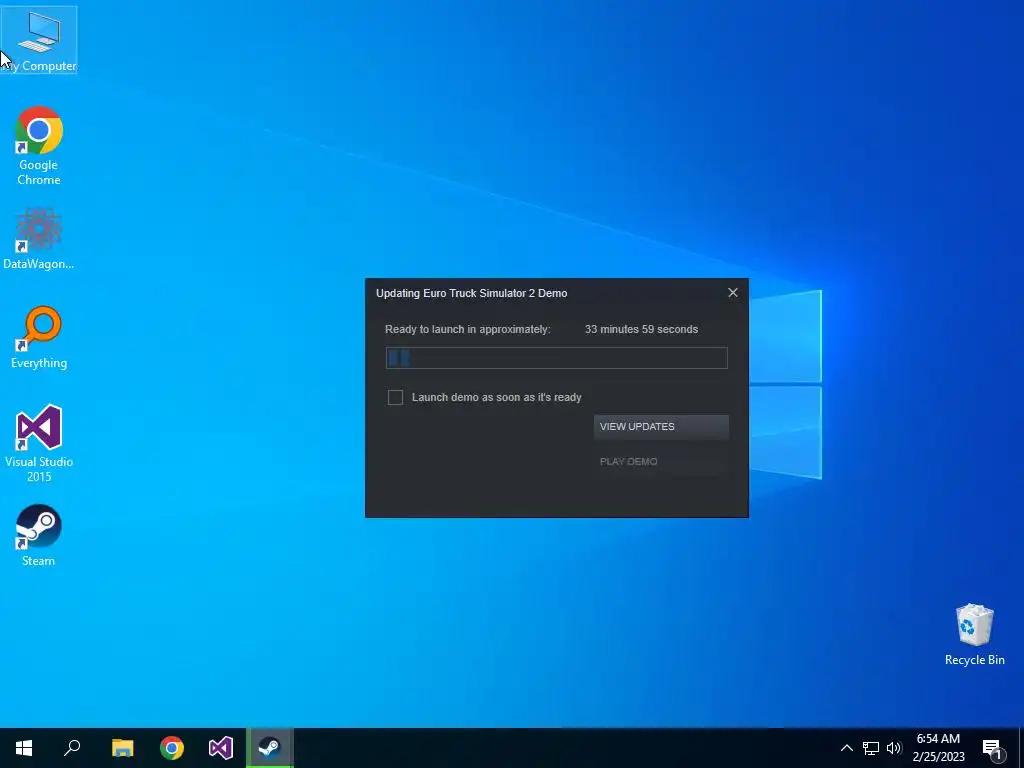This screenshot has width=1024, height=768.
Task: Close the Updating Euro Truck Simulator dialog
Action: pyautogui.click(x=733, y=293)
